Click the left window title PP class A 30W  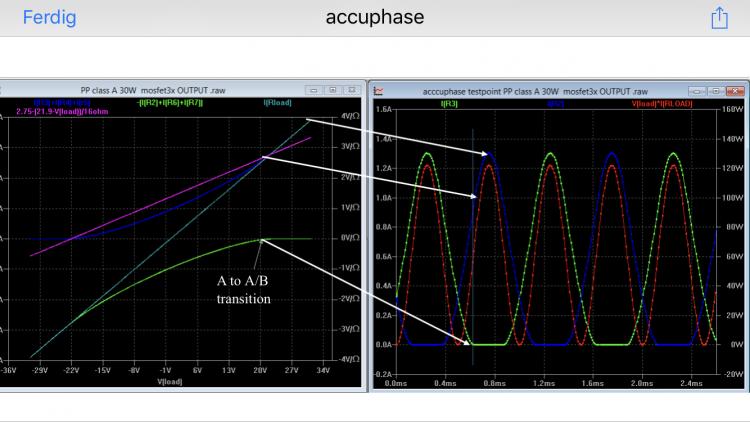click(x=153, y=90)
